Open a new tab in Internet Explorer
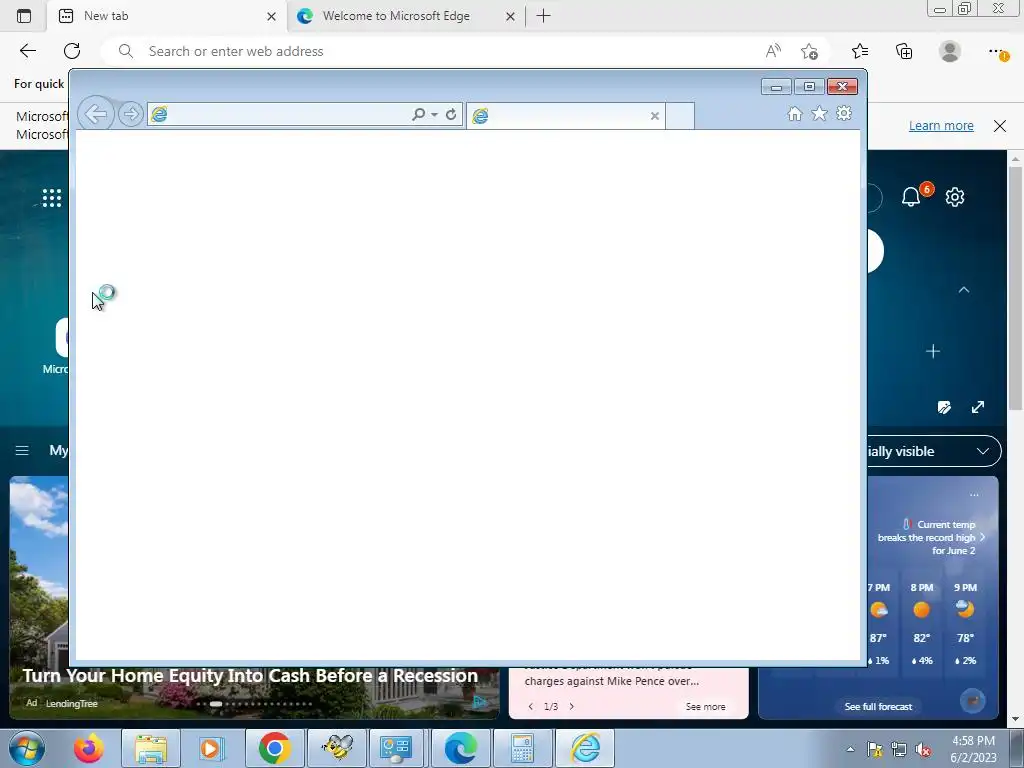The height and width of the screenshot is (768, 1024). (x=680, y=116)
